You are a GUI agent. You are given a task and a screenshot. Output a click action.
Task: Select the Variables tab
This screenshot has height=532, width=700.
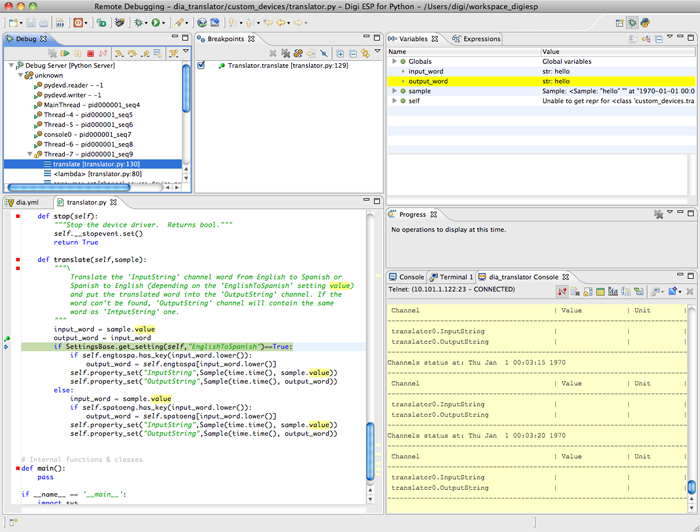coord(413,39)
